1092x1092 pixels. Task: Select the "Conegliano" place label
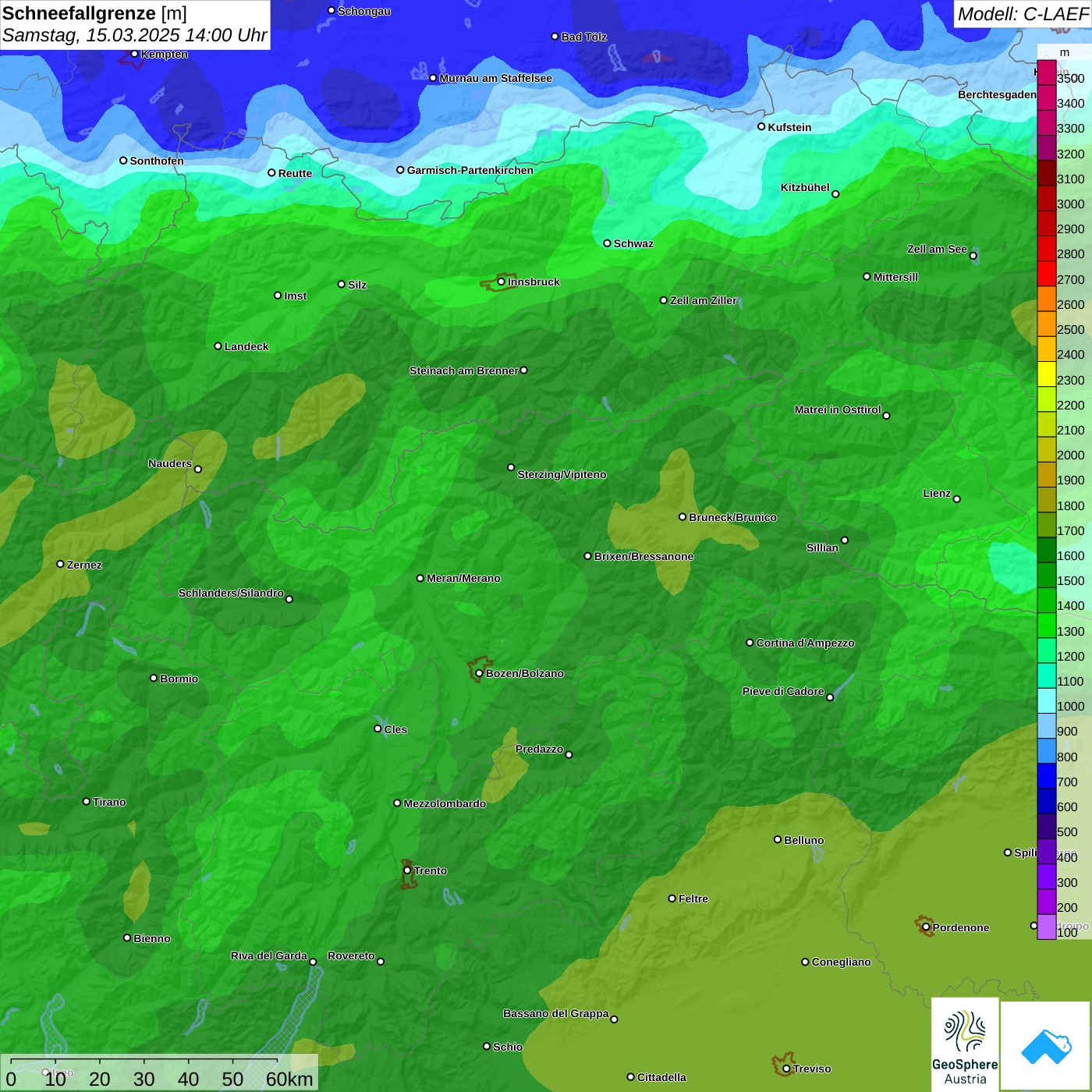coord(841,962)
